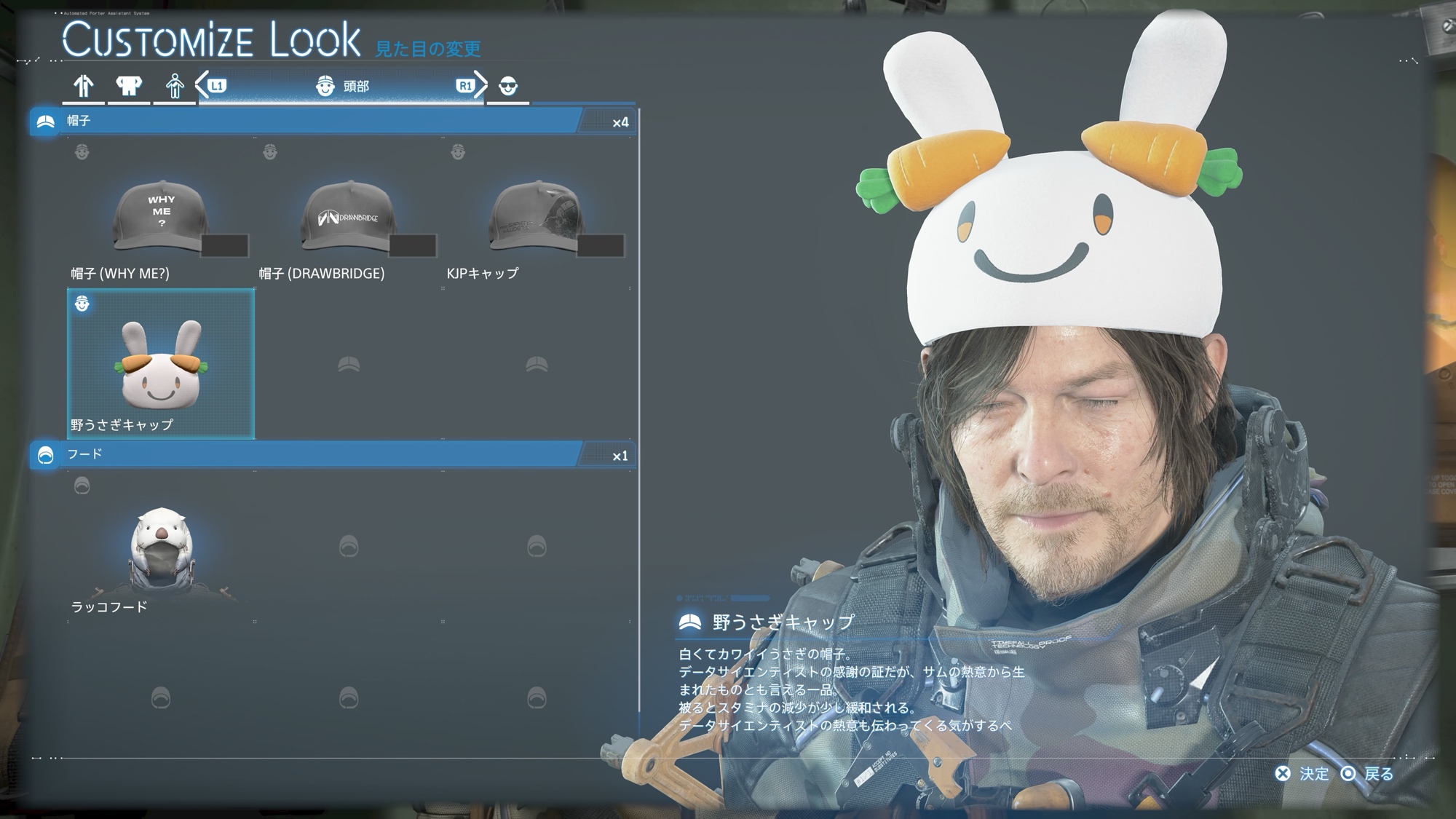Choose the KJP cap thumbnail

537,215
